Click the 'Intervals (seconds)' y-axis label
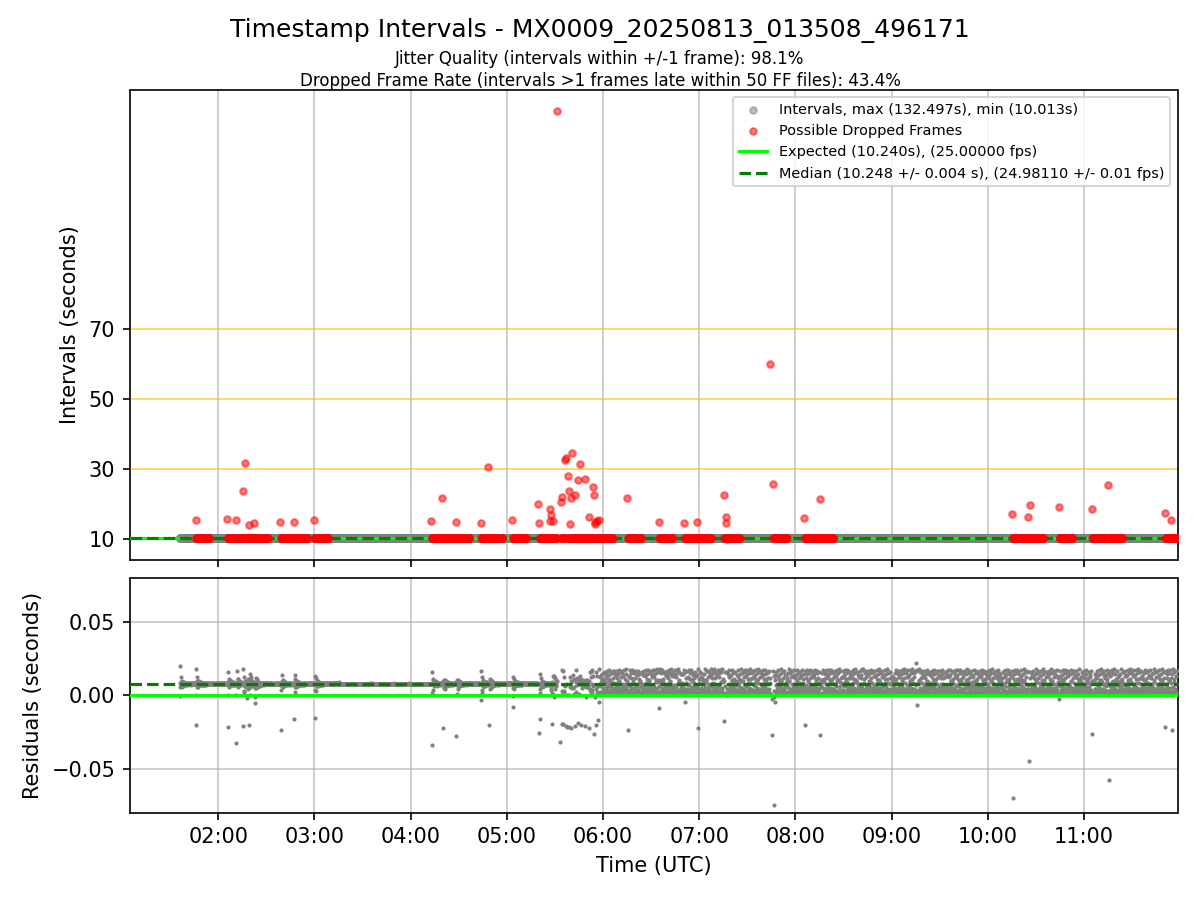This screenshot has height=900, width=1200. pos(68,325)
